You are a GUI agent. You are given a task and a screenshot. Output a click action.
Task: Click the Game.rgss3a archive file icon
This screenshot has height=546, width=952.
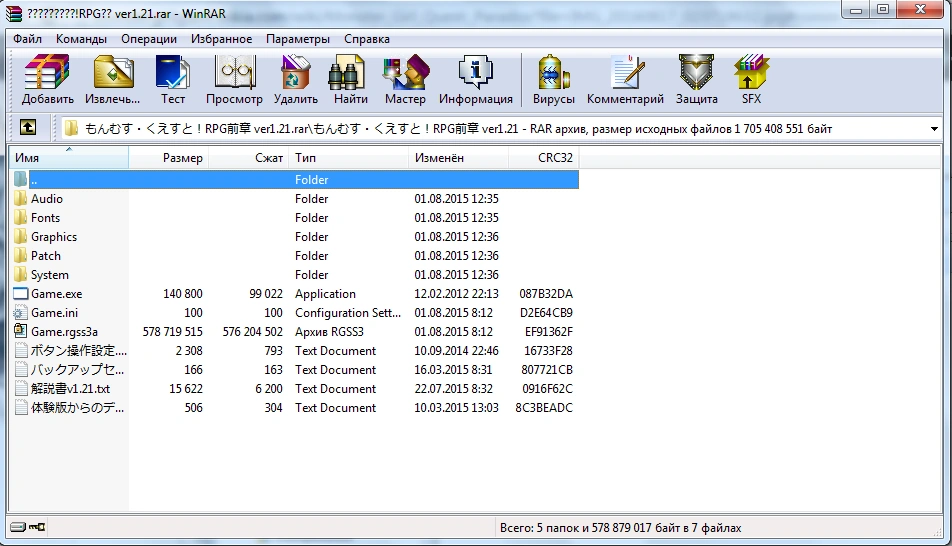click(21, 331)
